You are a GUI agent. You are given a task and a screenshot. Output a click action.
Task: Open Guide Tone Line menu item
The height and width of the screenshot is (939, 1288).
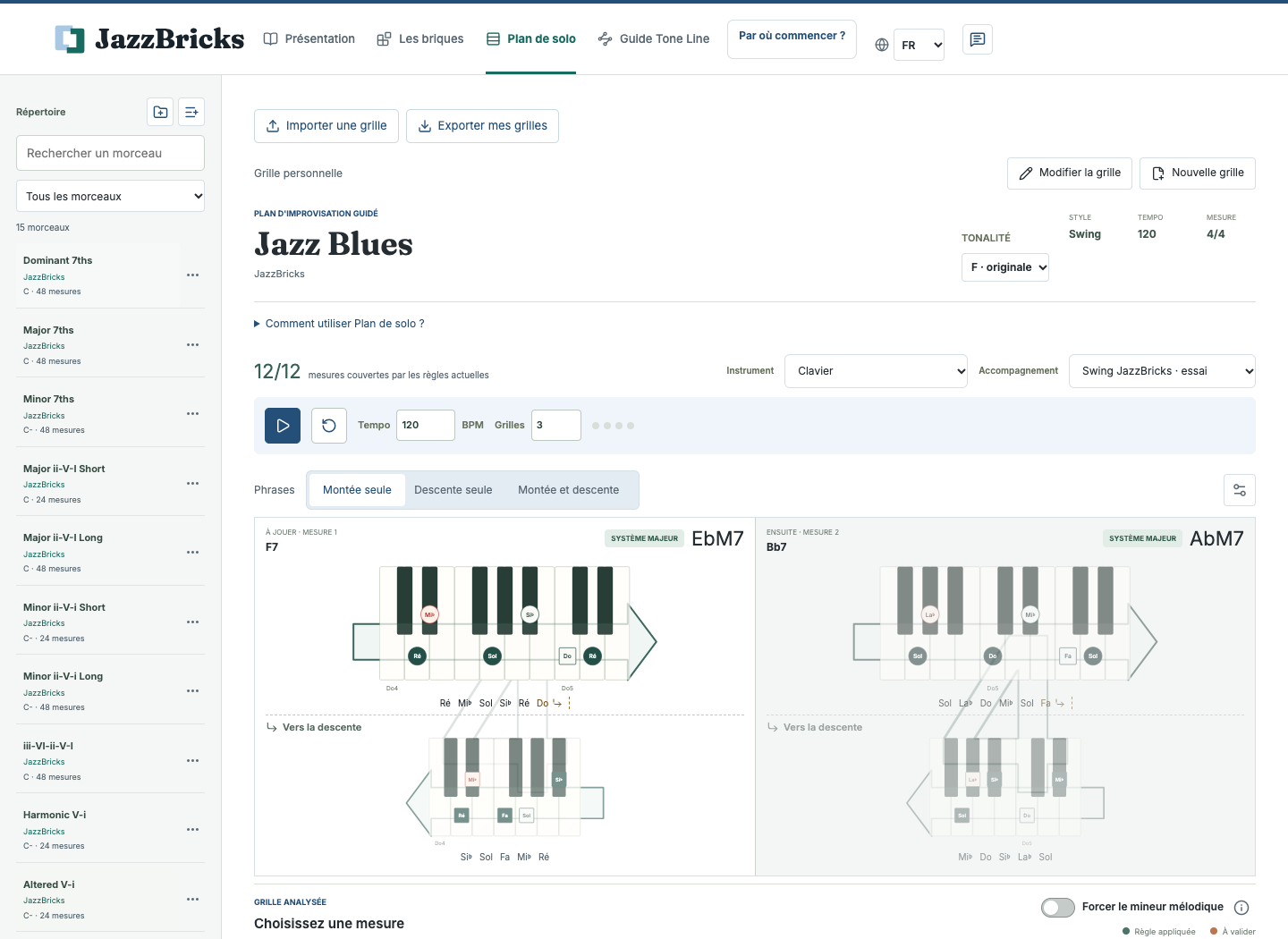pyautogui.click(x=654, y=38)
